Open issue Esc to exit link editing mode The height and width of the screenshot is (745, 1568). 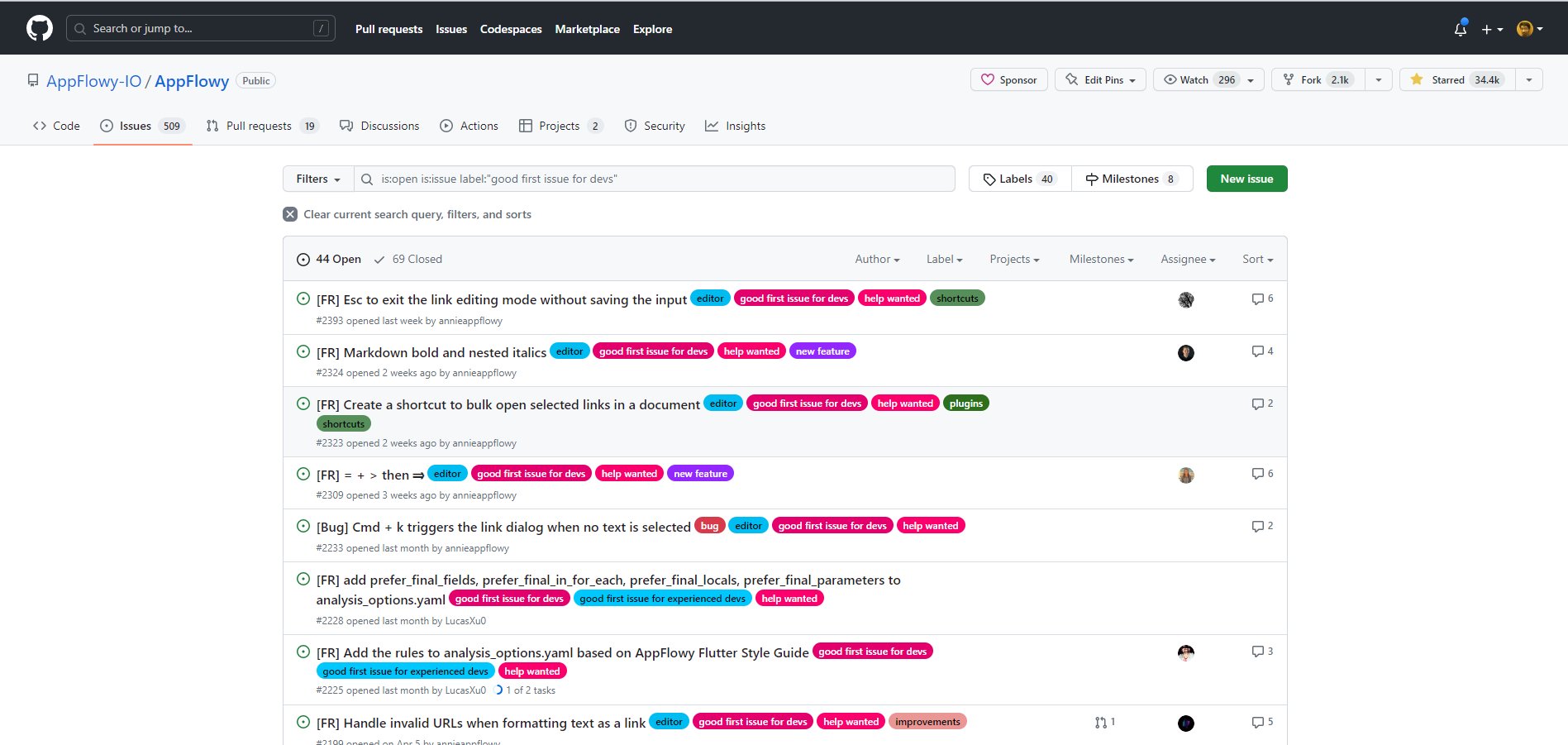pyautogui.click(x=502, y=299)
